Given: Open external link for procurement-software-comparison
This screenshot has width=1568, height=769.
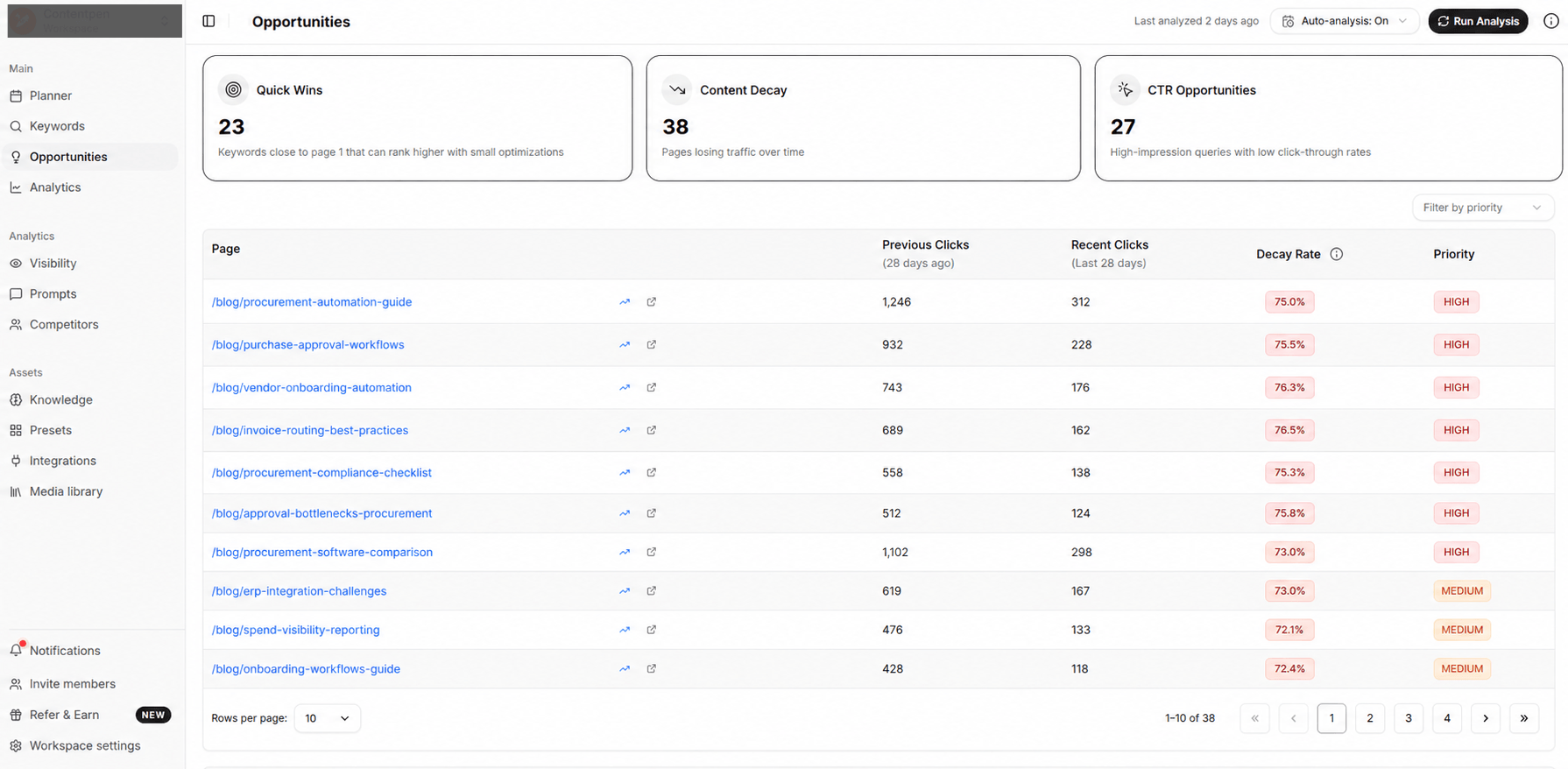Looking at the screenshot, I should (x=652, y=553).
